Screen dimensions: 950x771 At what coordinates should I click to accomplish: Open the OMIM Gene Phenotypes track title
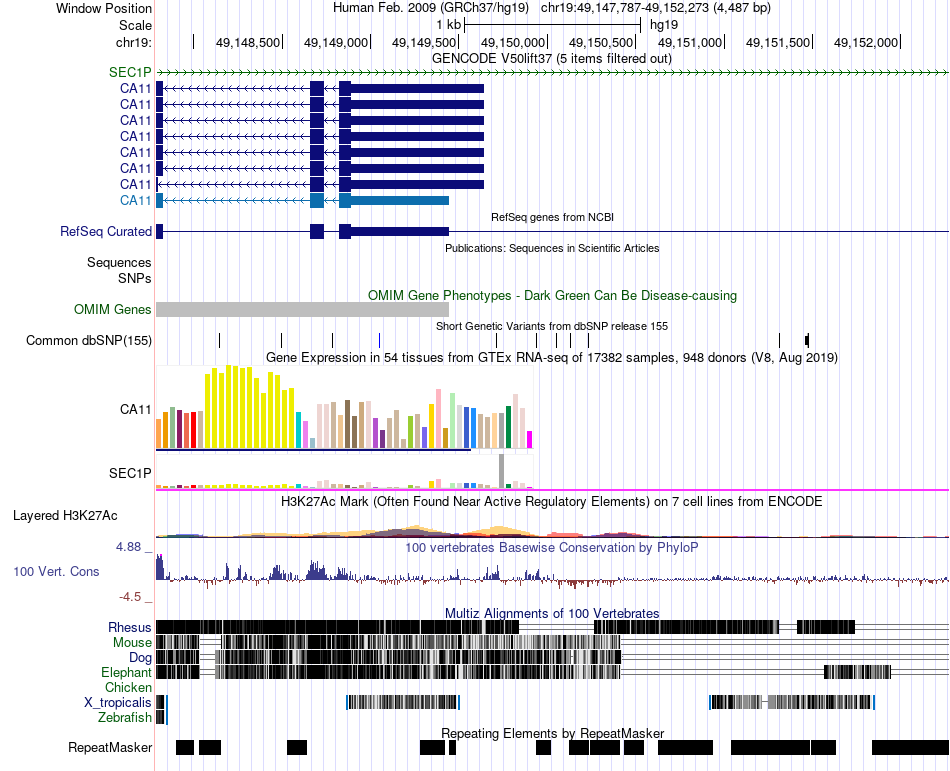(x=552, y=296)
